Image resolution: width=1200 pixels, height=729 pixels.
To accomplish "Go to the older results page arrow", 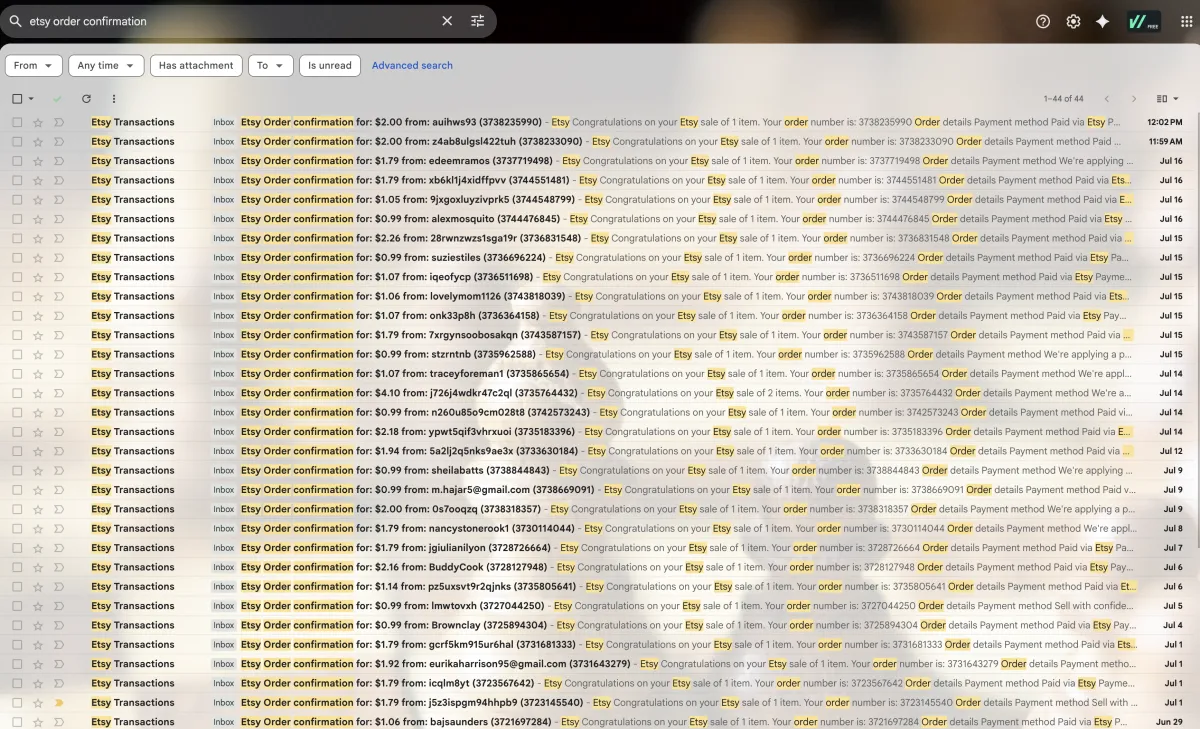I will 1134,99.
